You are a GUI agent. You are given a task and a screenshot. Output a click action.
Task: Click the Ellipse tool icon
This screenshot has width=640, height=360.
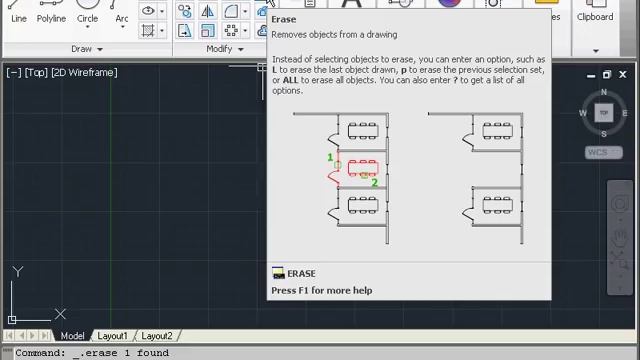click(x=148, y=11)
